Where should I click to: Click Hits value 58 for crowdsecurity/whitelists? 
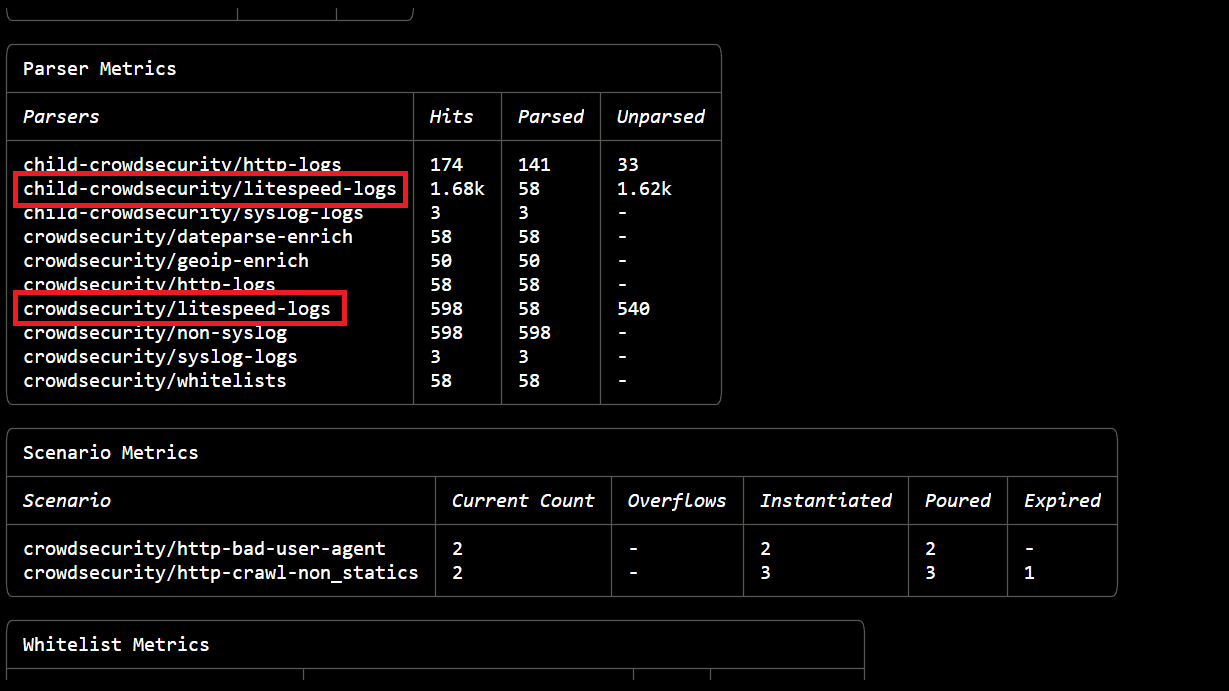pos(441,381)
